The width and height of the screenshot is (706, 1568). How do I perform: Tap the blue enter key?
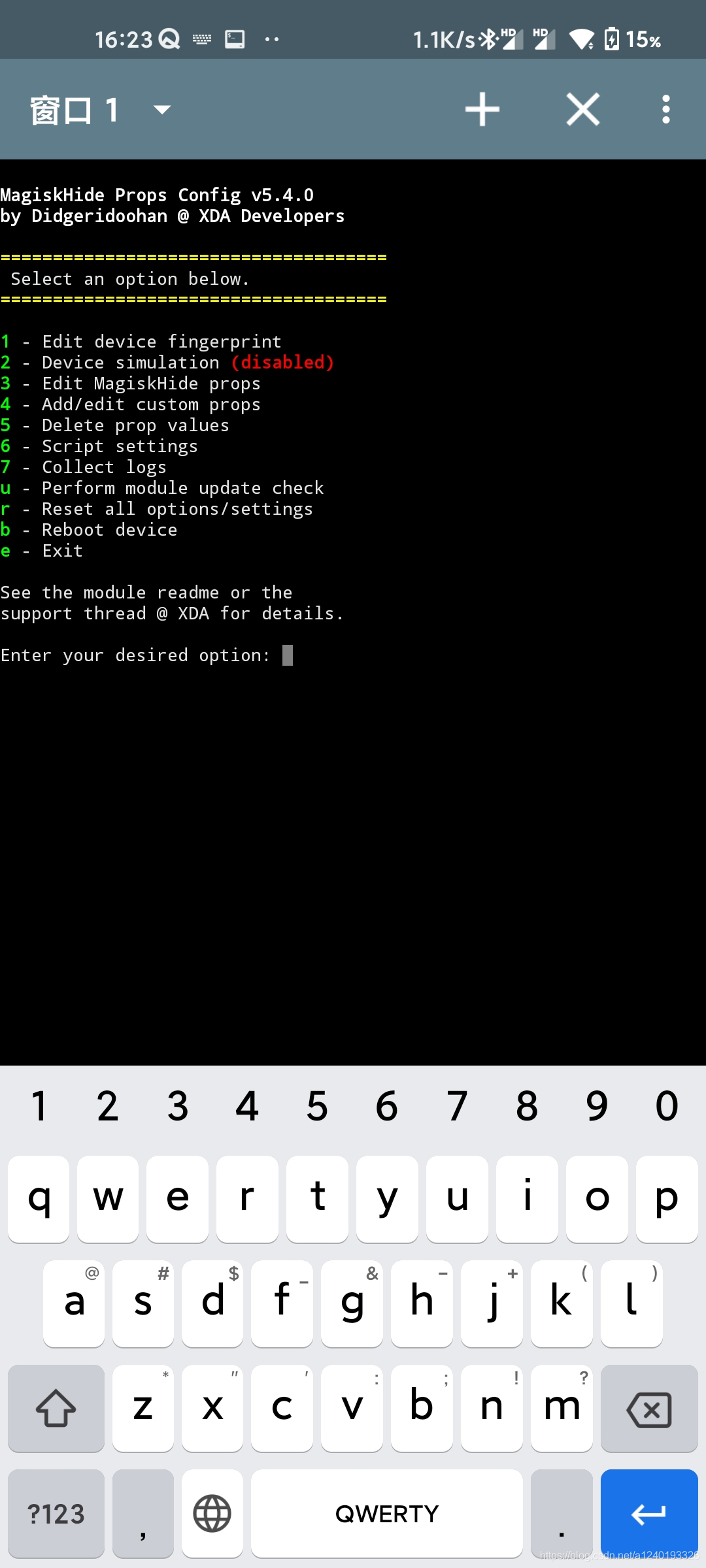(649, 1513)
